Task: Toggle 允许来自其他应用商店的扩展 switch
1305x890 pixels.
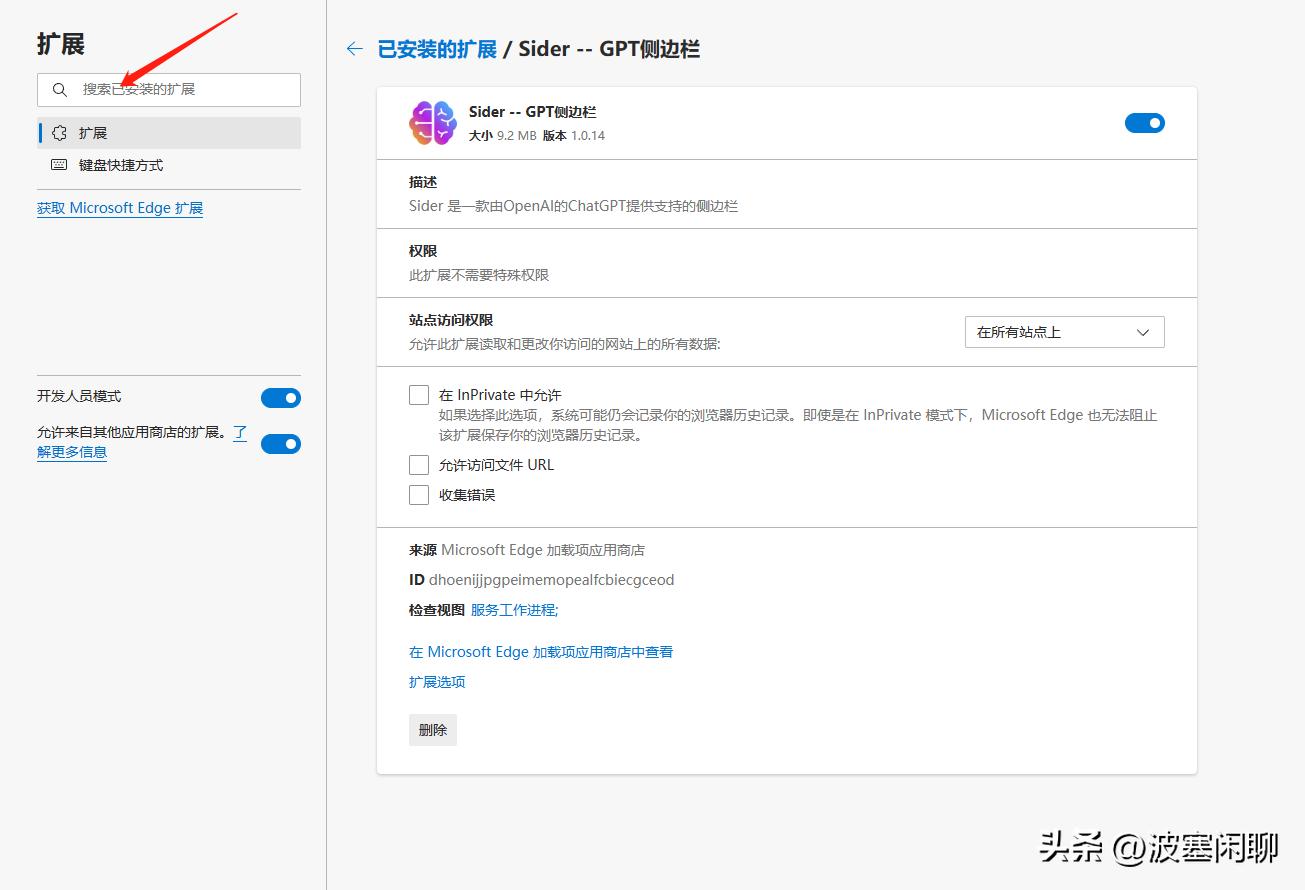Action: click(x=281, y=444)
